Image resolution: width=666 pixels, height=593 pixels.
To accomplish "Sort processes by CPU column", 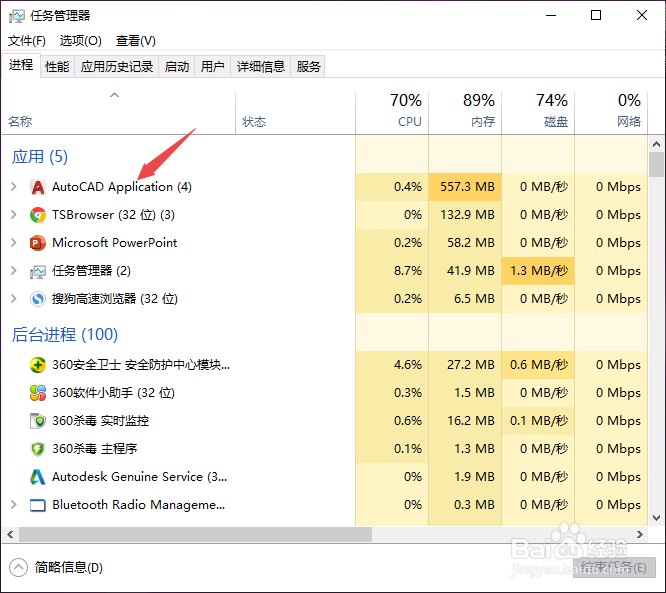I will 392,113.
